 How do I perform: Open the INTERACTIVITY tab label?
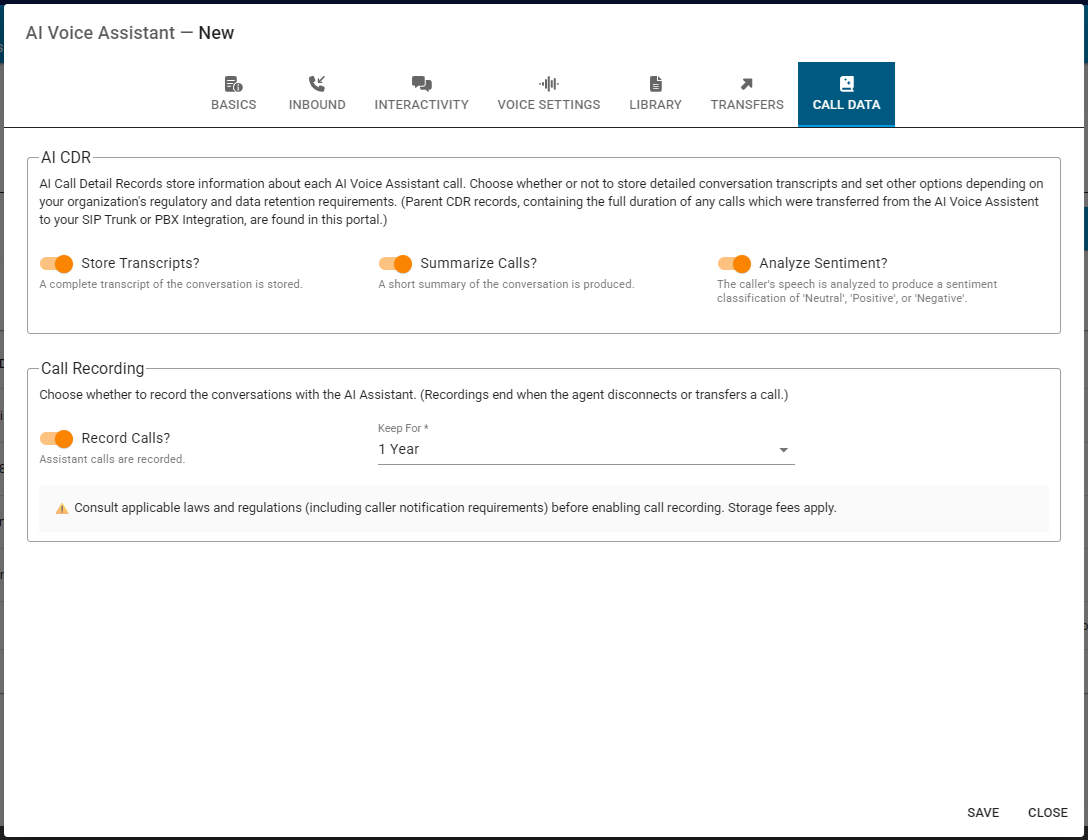[x=421, y=105]
